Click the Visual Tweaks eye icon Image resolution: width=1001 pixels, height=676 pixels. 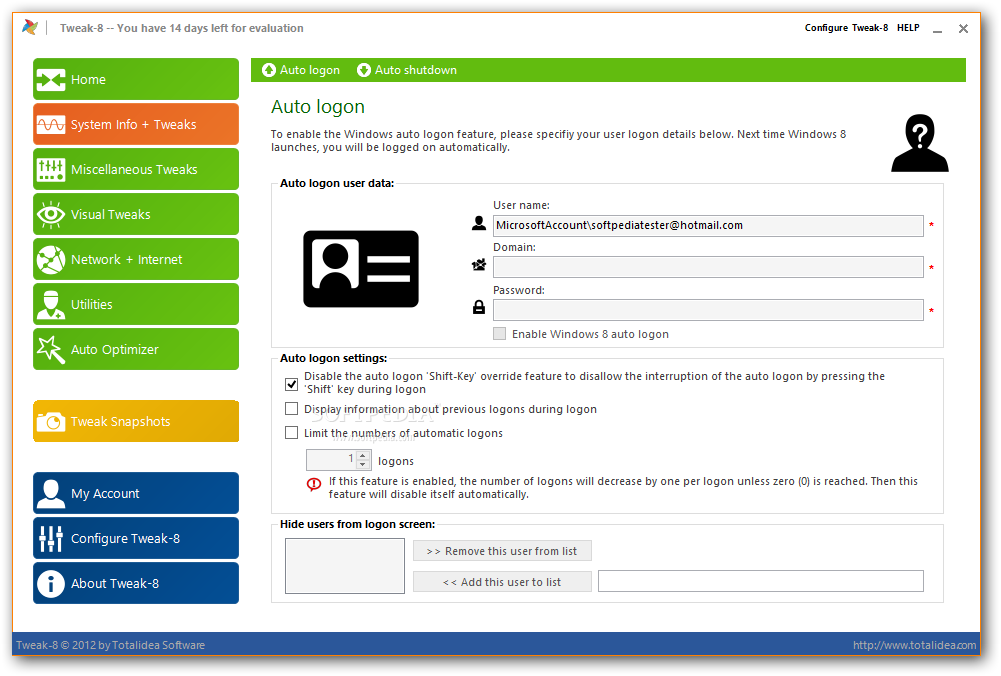[50, 214]
